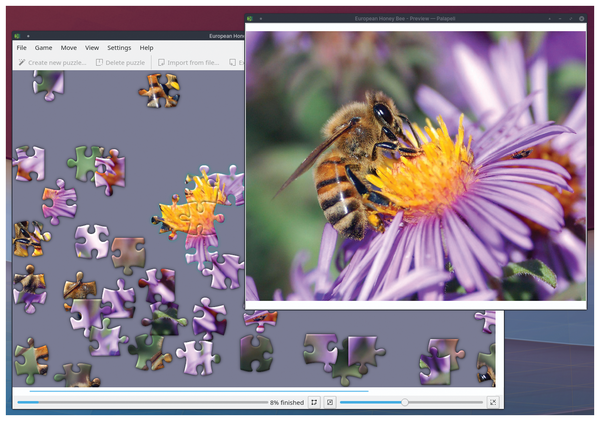Click the pin dot in the Preview window title bar
Image resolution: width=600 pixels, height=421 pixels.
[x=261, y=18]
